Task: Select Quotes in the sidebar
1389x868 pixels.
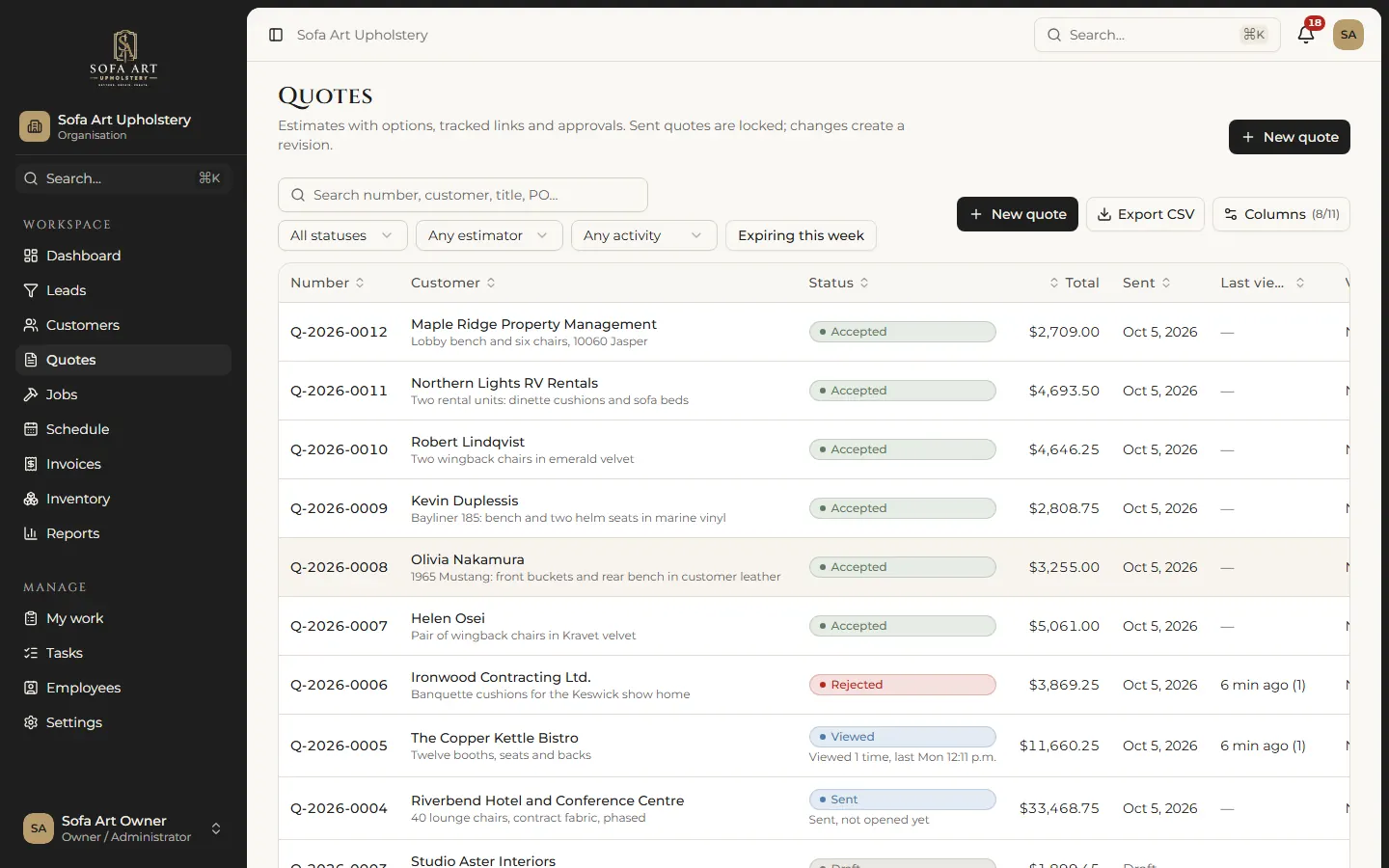Action: point(123,360)
